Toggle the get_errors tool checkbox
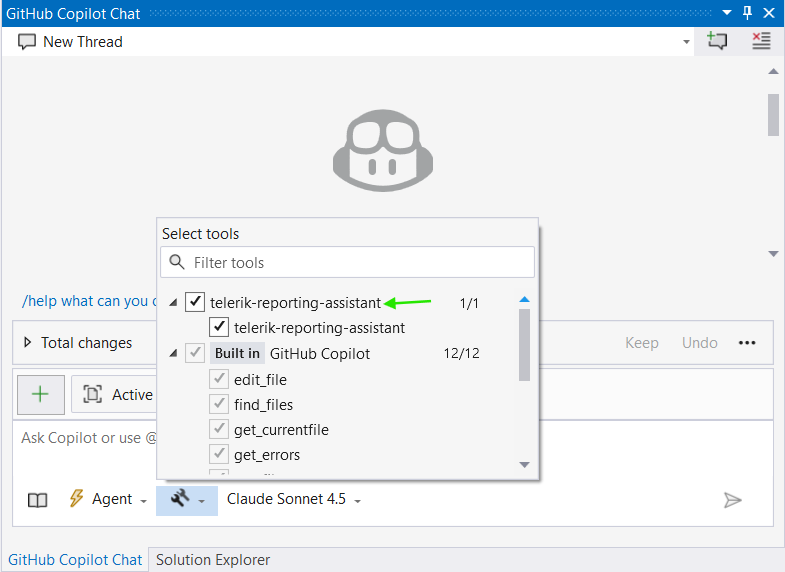Image resolution: width=785 pixels, height=572 pixels. tap(219, 453)
